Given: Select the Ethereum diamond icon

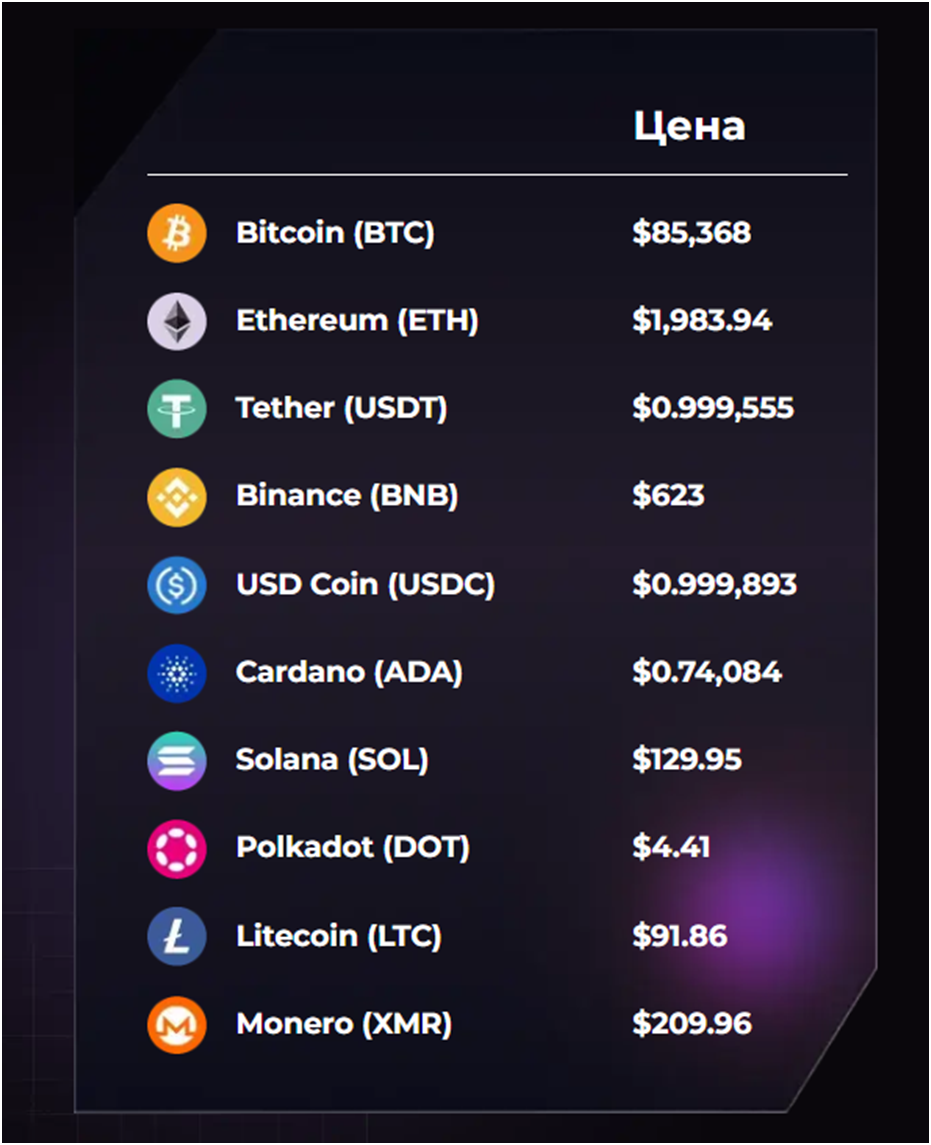Looking at the screenshot, I should 177,321.
